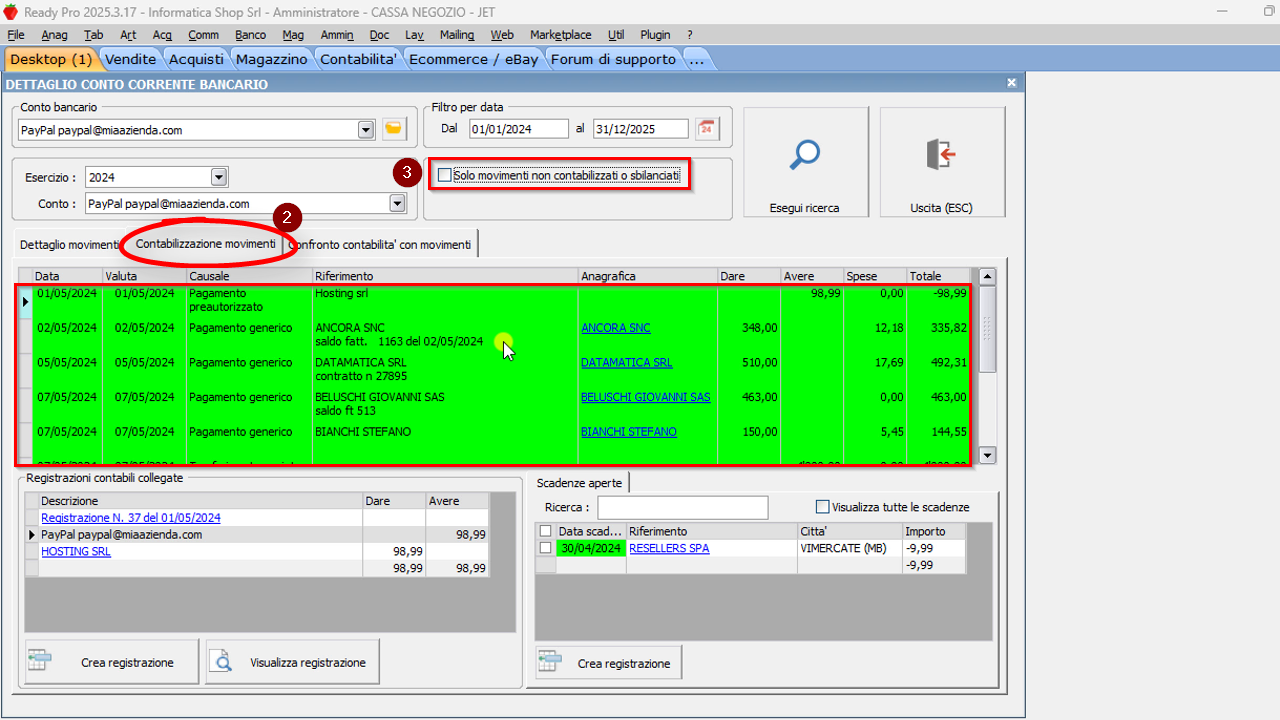Click the movements table scroll up arrow

coord(987,276)
